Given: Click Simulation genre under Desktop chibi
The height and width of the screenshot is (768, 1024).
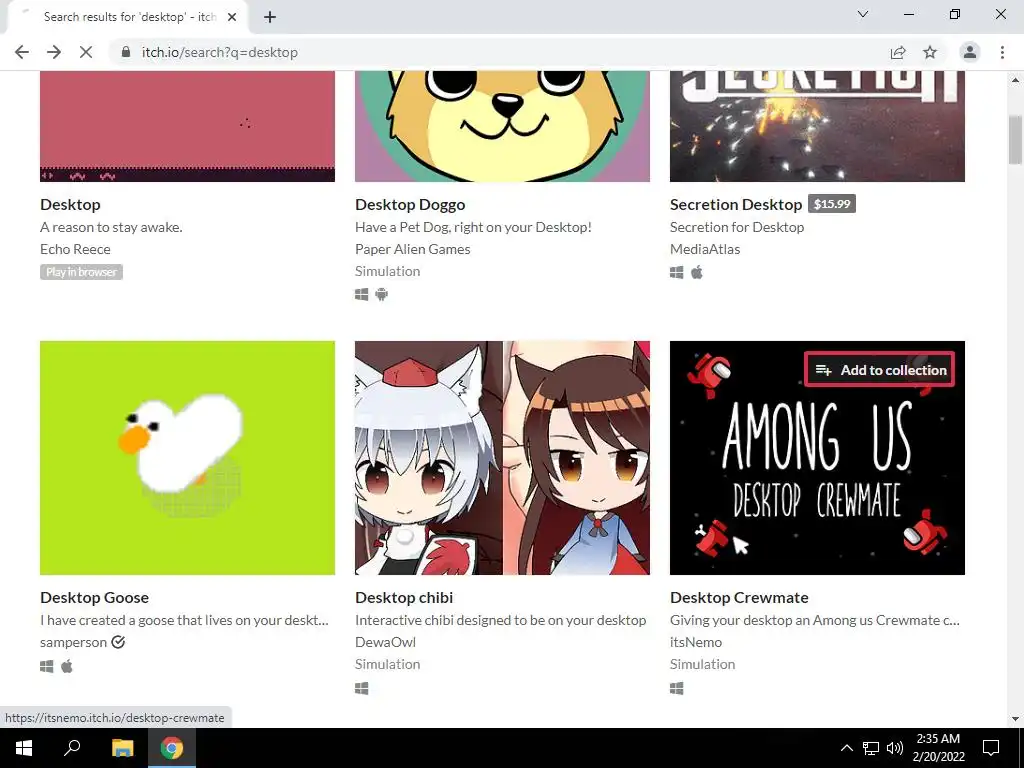Looking at the screenshot, I should click(x=388, y=664).
